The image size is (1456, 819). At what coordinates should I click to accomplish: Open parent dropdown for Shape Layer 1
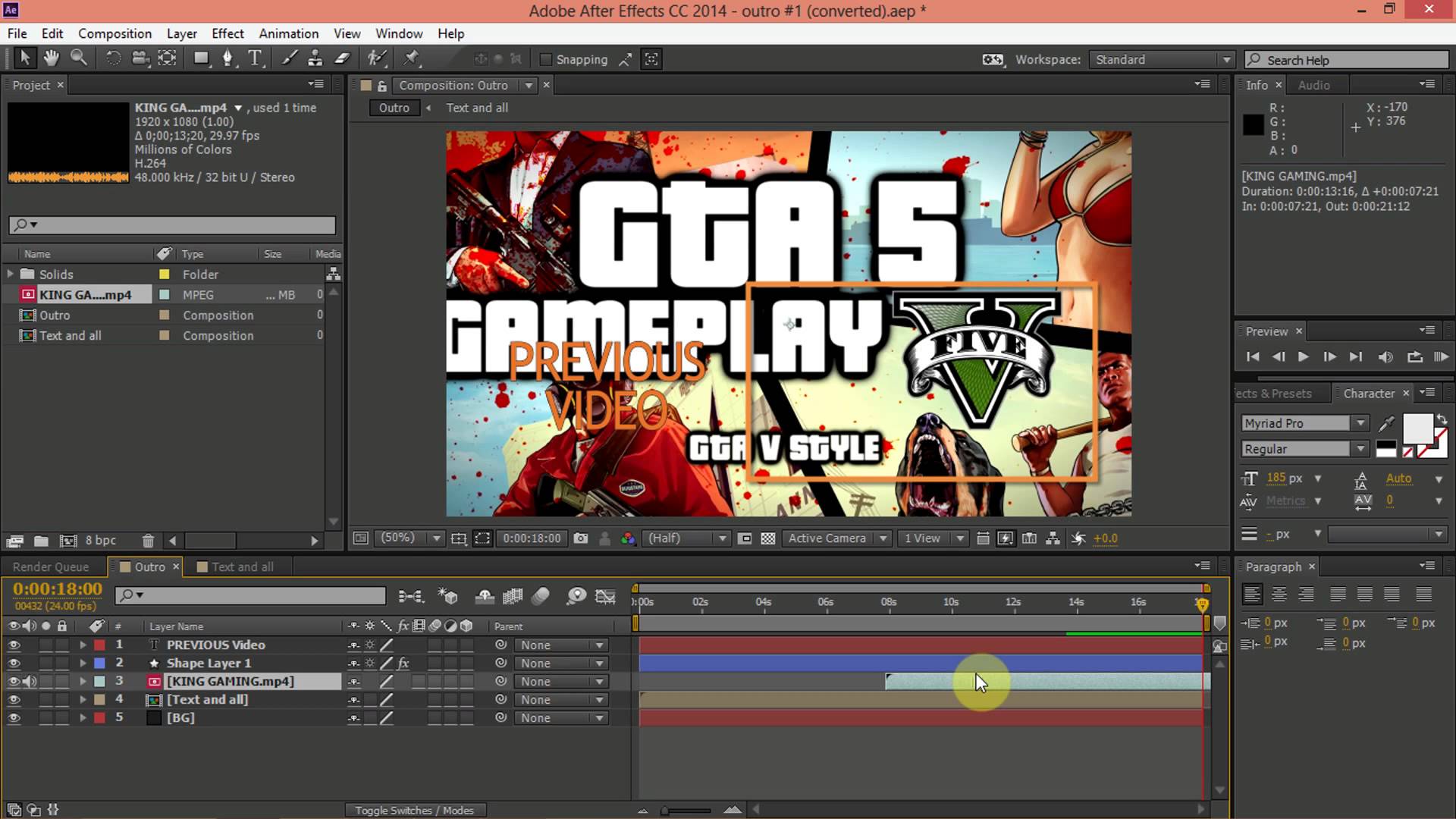click(561, 664)
